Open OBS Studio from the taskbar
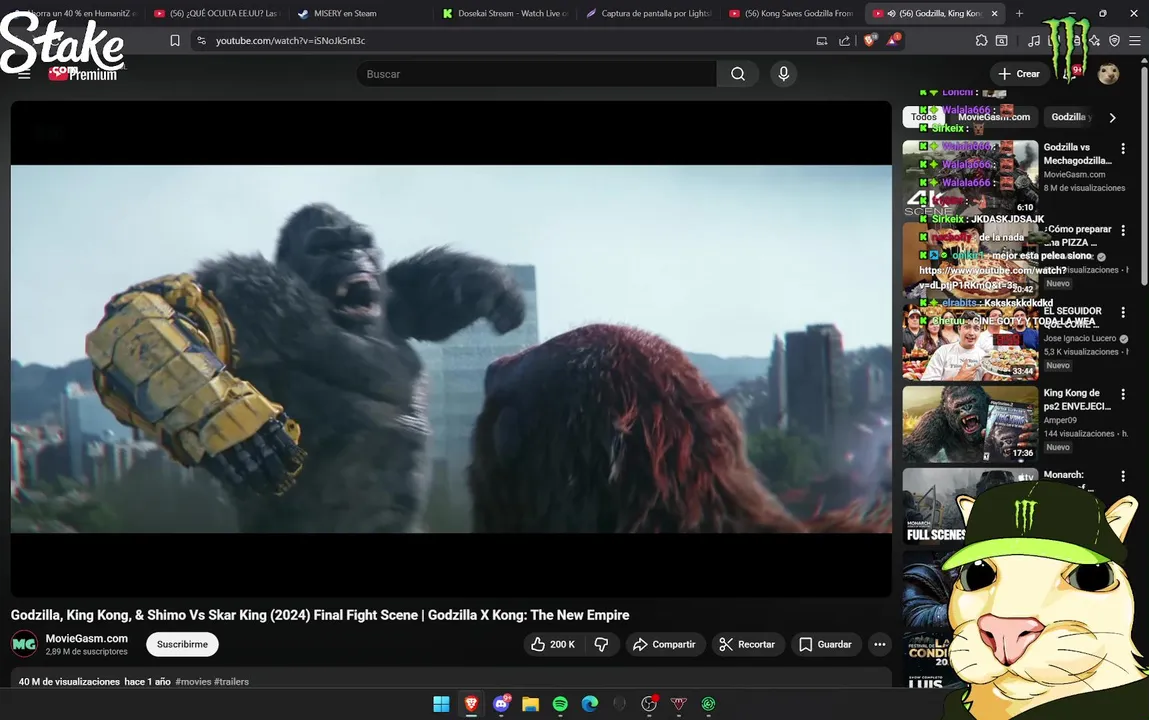Screen dimensions: 1149x720 click(649, 704)
